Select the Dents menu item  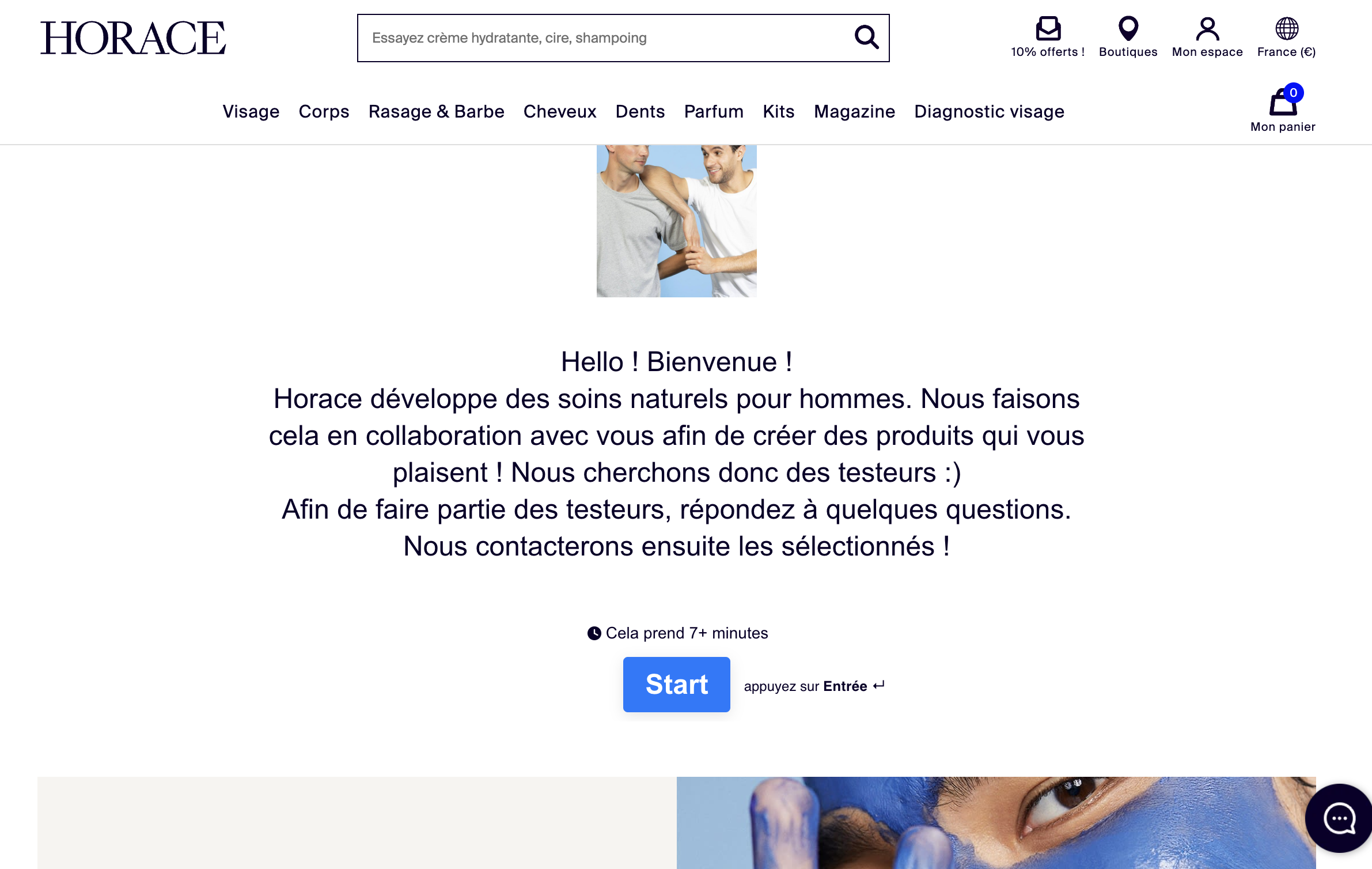coord(640,111)
